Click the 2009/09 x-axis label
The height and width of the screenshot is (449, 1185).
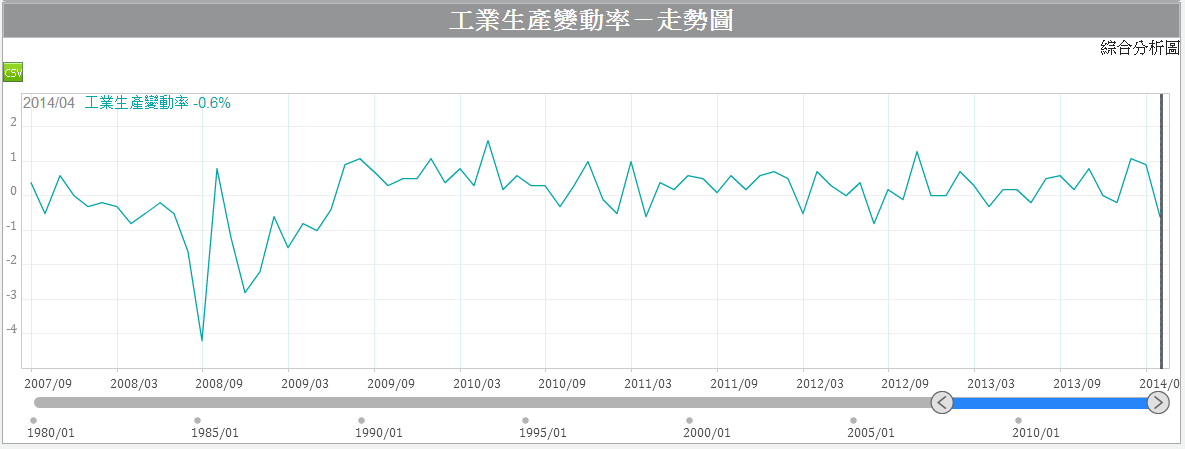click(391, 382)
